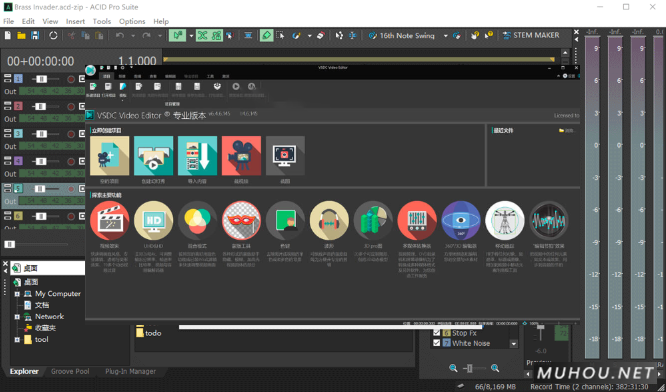Click the 360/3D editor eye icon
Image resolution: width=666 pixels, height=392 pixels.
[x=461, y=220]
